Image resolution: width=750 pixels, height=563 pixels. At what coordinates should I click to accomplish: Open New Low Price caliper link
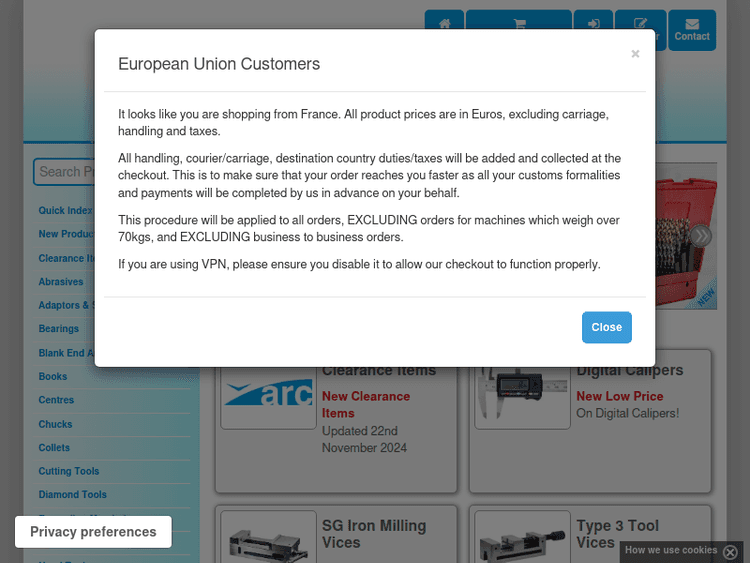pyautogui.click(x=620, y=396)
